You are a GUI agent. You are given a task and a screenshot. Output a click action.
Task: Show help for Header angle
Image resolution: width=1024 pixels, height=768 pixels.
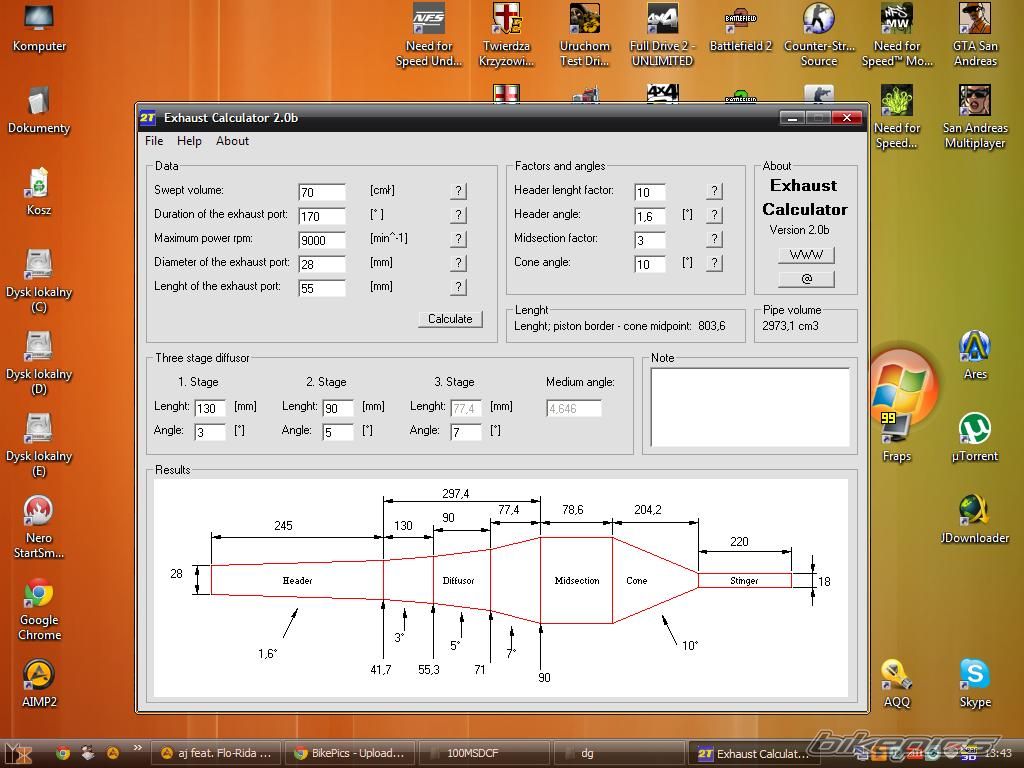[x=714, y=215]
